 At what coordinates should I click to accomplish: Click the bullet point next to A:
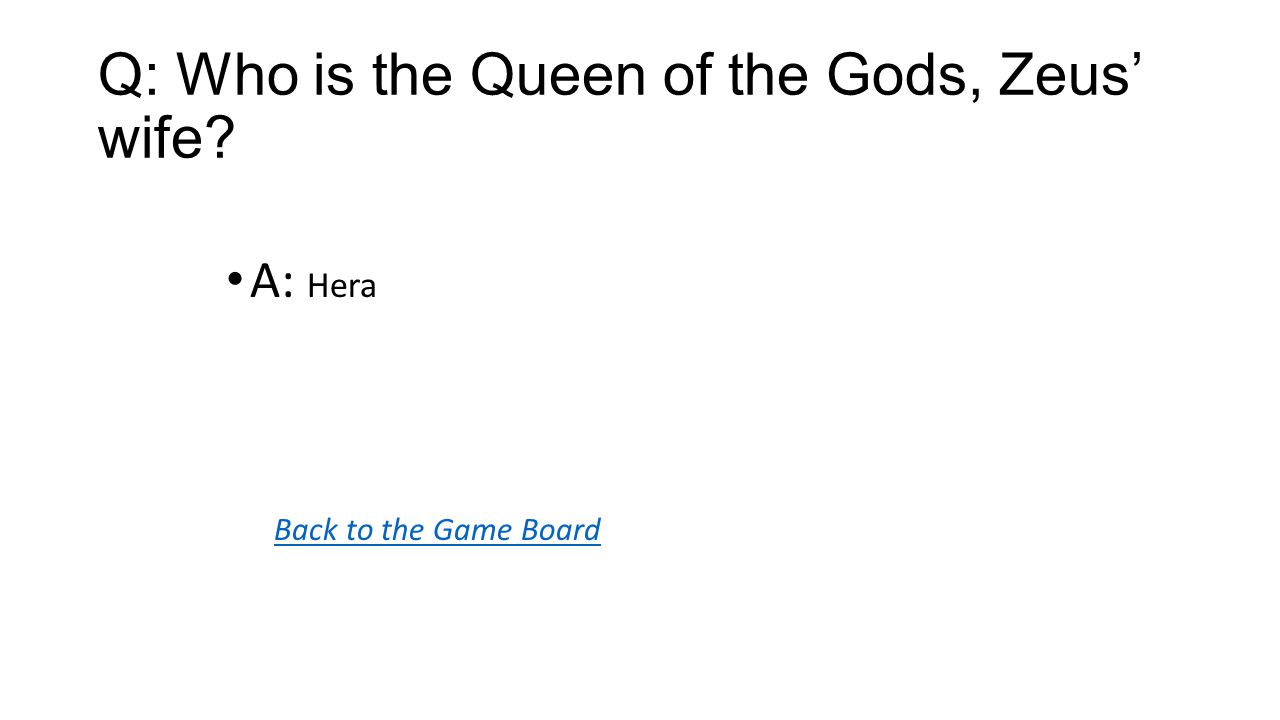[x=234, y=280]
